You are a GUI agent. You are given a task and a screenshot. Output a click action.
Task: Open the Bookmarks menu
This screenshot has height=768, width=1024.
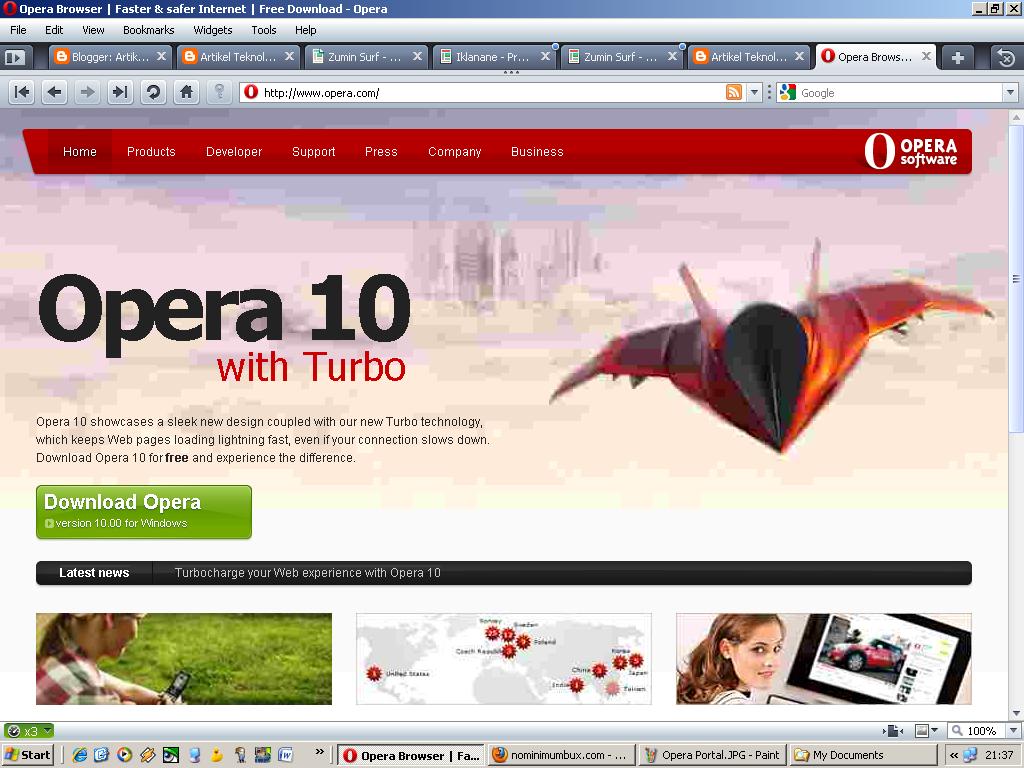[149, 30]
